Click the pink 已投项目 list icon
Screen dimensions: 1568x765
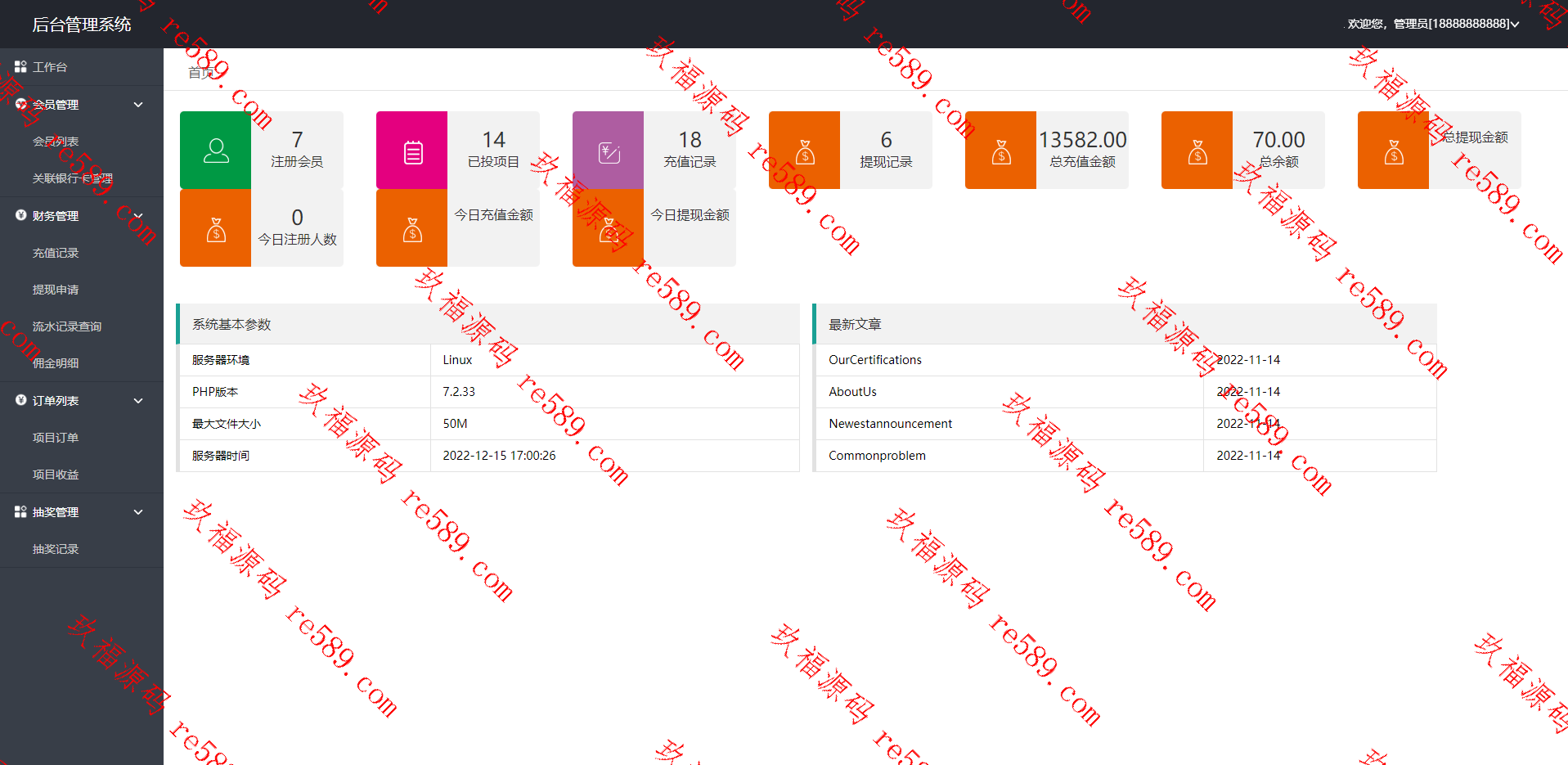point(412,151)
